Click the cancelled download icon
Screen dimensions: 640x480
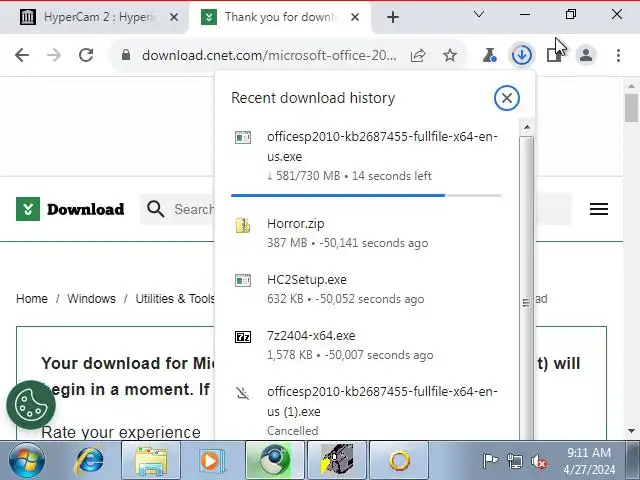tap(243, 393)
